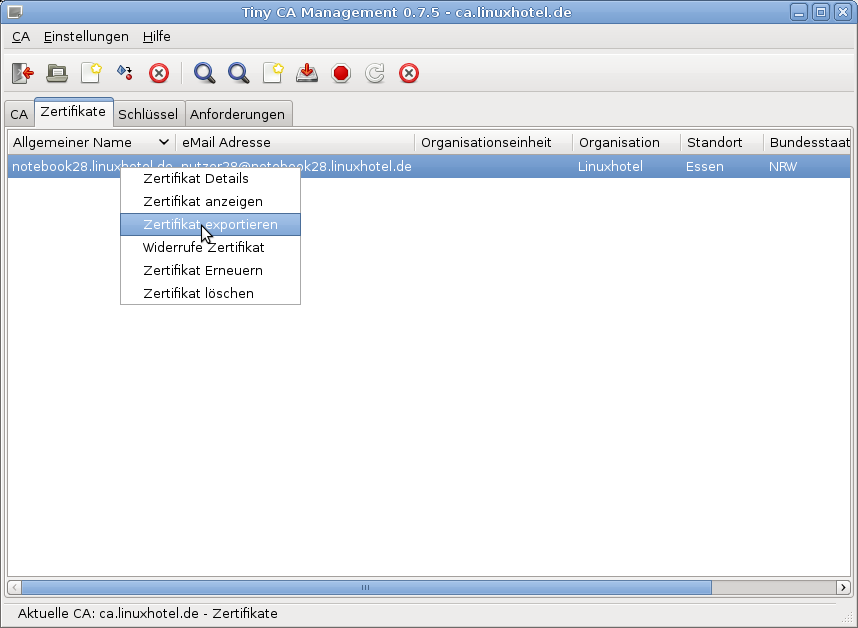Click the exit door icon in the toolbar
This screenshot has width=858, height=628.
(x=22, y=73)
